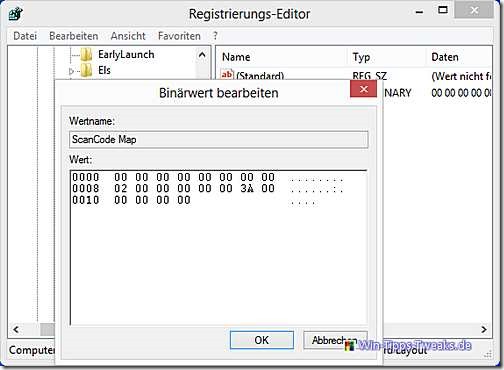Click the Typ column header
The width and height of the screenshot is (504, 370).
[x=361, y=57]
